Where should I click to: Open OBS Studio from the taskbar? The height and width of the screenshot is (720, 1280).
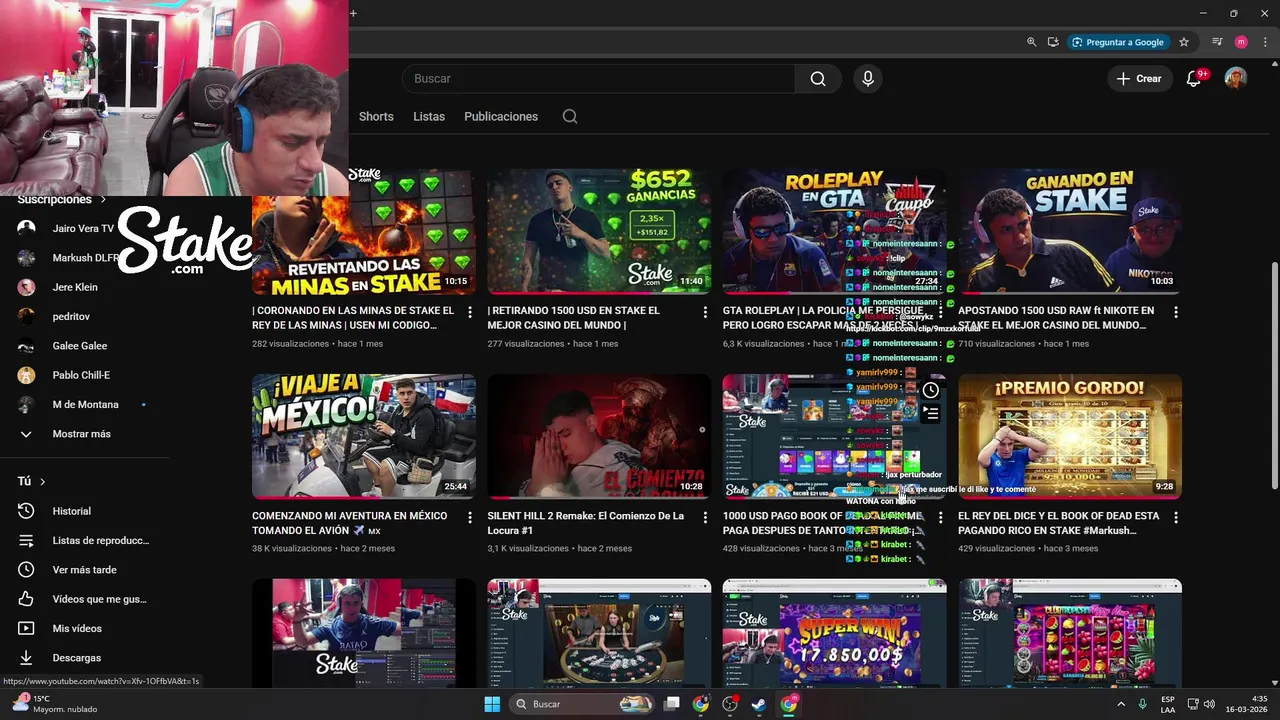pyautogui.click(x=730, y=704)
